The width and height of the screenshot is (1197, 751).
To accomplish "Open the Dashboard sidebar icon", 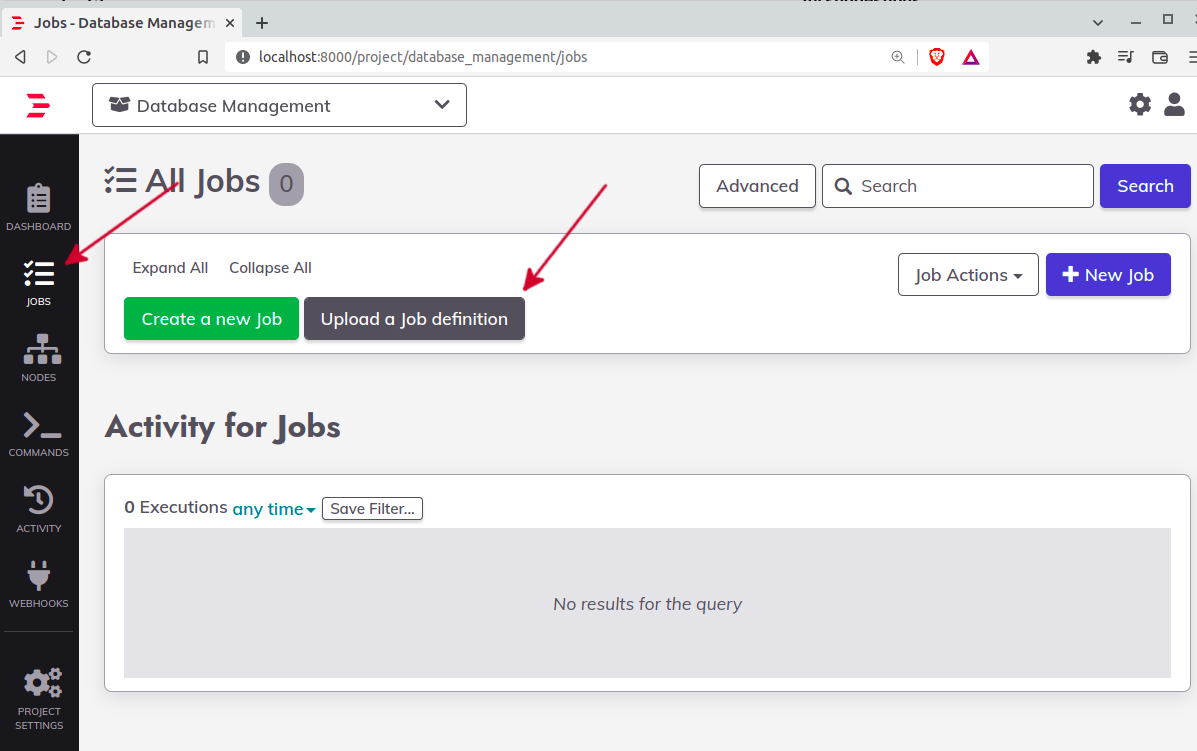I will coord(39,199).
